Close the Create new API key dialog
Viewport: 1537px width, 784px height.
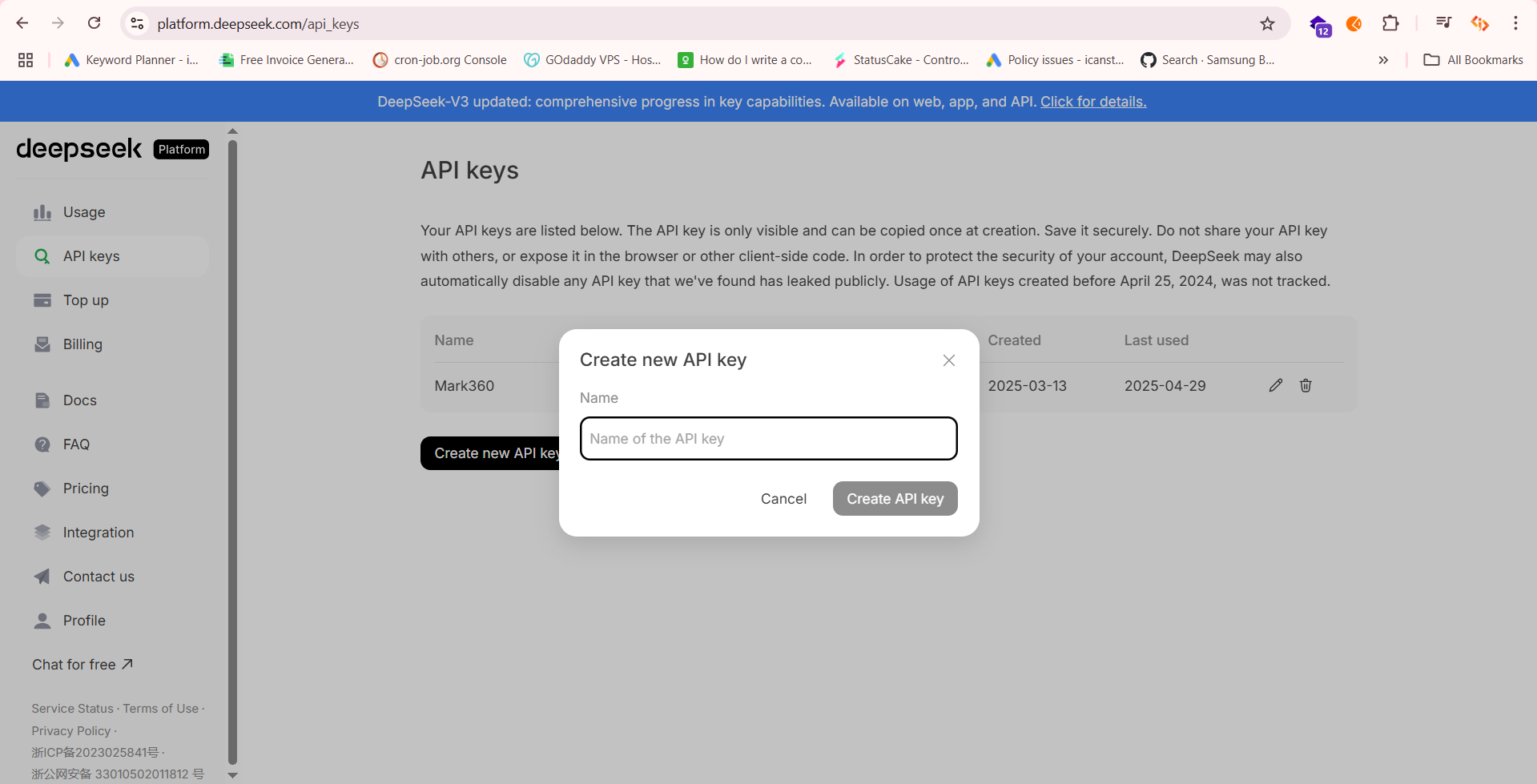click(x=949, y=360)
